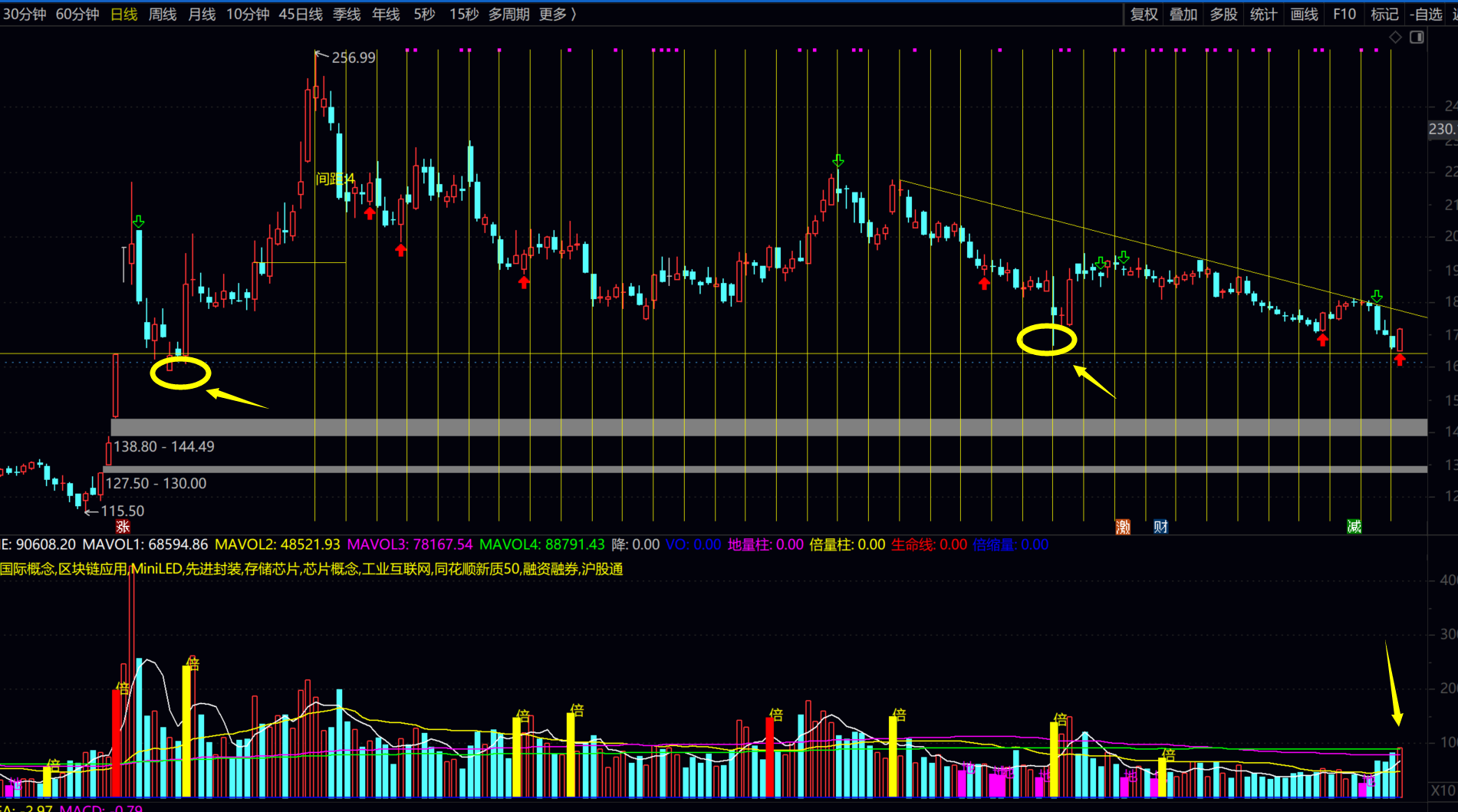Screen dimensions: 1458x812
Task: Toggle 叠加 overlay comparison
Action: [1183, 15]
